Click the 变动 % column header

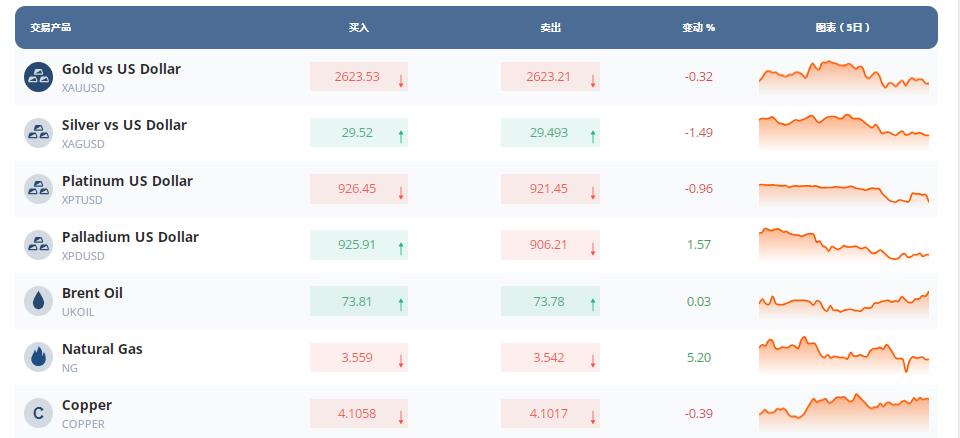coord(698,27)
